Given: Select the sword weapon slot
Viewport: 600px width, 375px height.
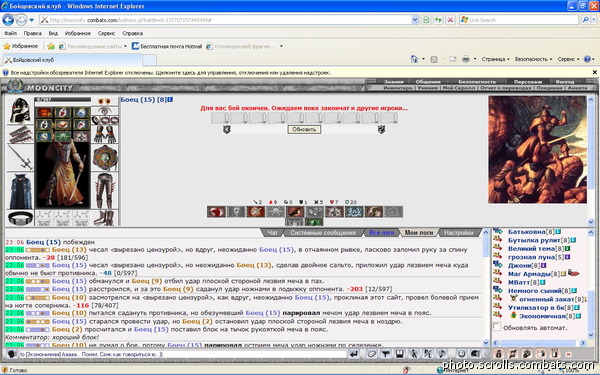Looking at the screenshot, I should click(x=20, y=158).
